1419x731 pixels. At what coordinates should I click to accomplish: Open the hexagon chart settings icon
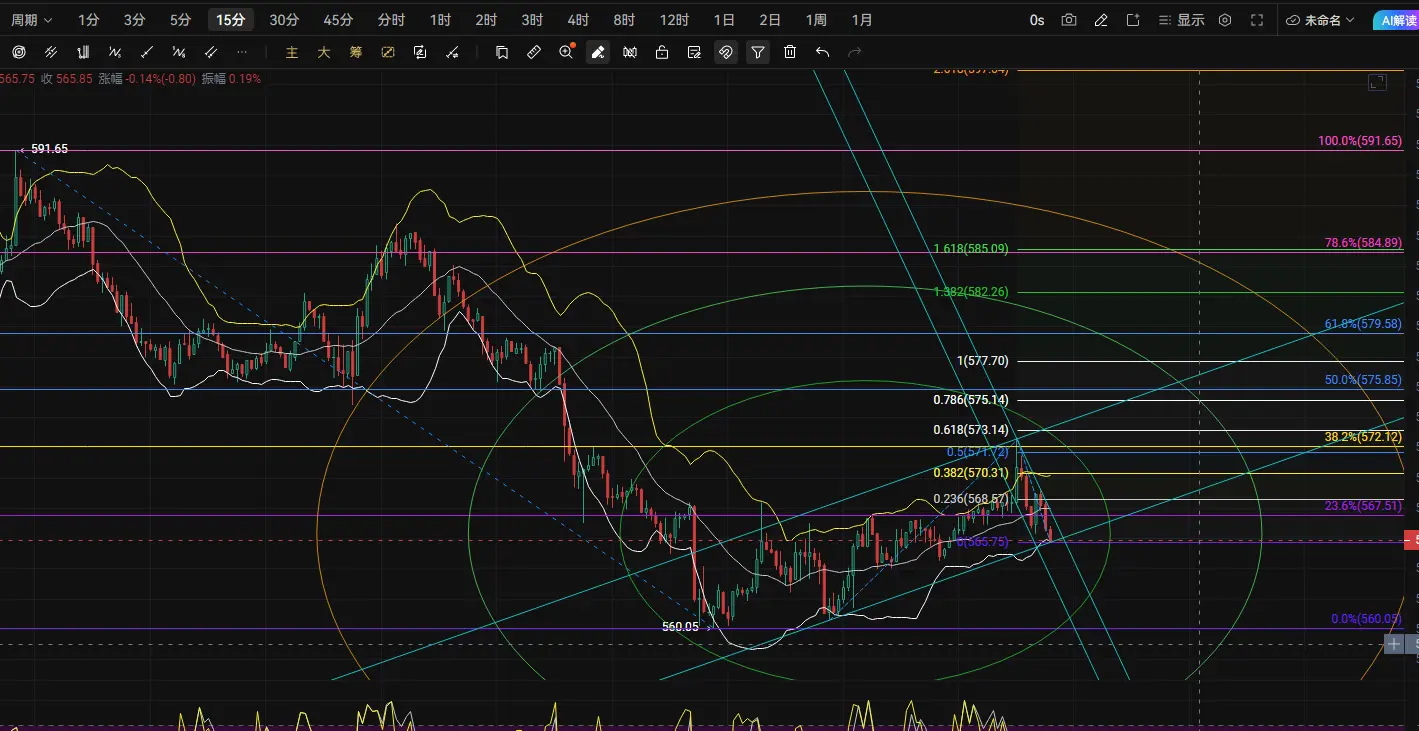(1225, 20)
